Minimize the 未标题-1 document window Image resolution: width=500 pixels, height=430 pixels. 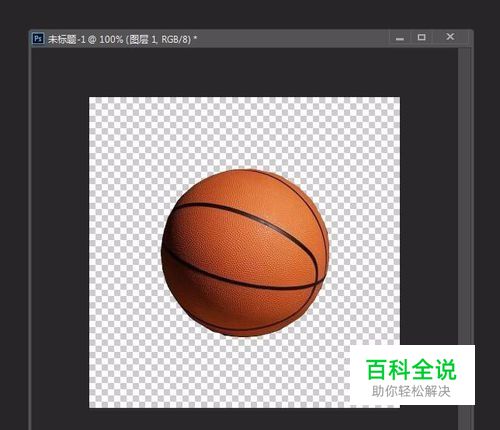400,38
